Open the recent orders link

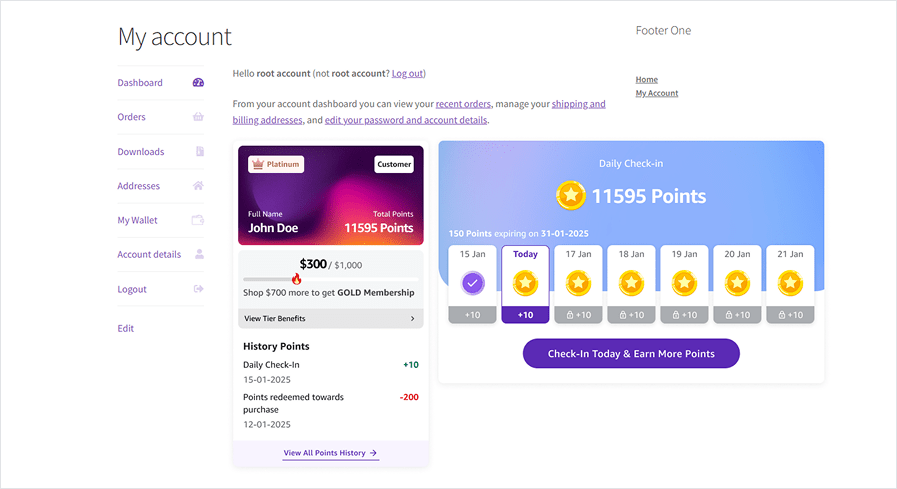463,104
